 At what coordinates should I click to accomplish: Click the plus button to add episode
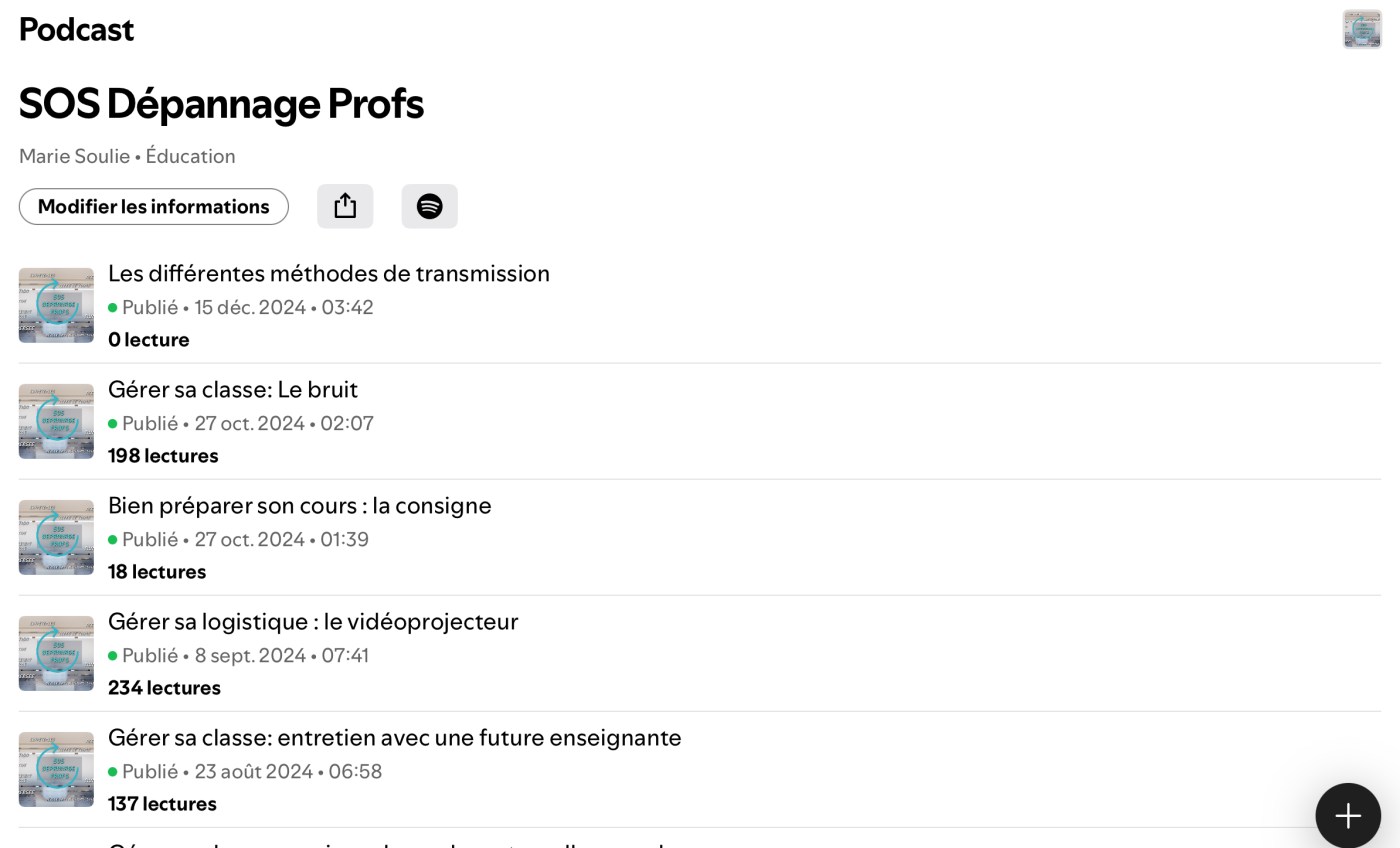pyautogui.click(x=1347, y=815)
